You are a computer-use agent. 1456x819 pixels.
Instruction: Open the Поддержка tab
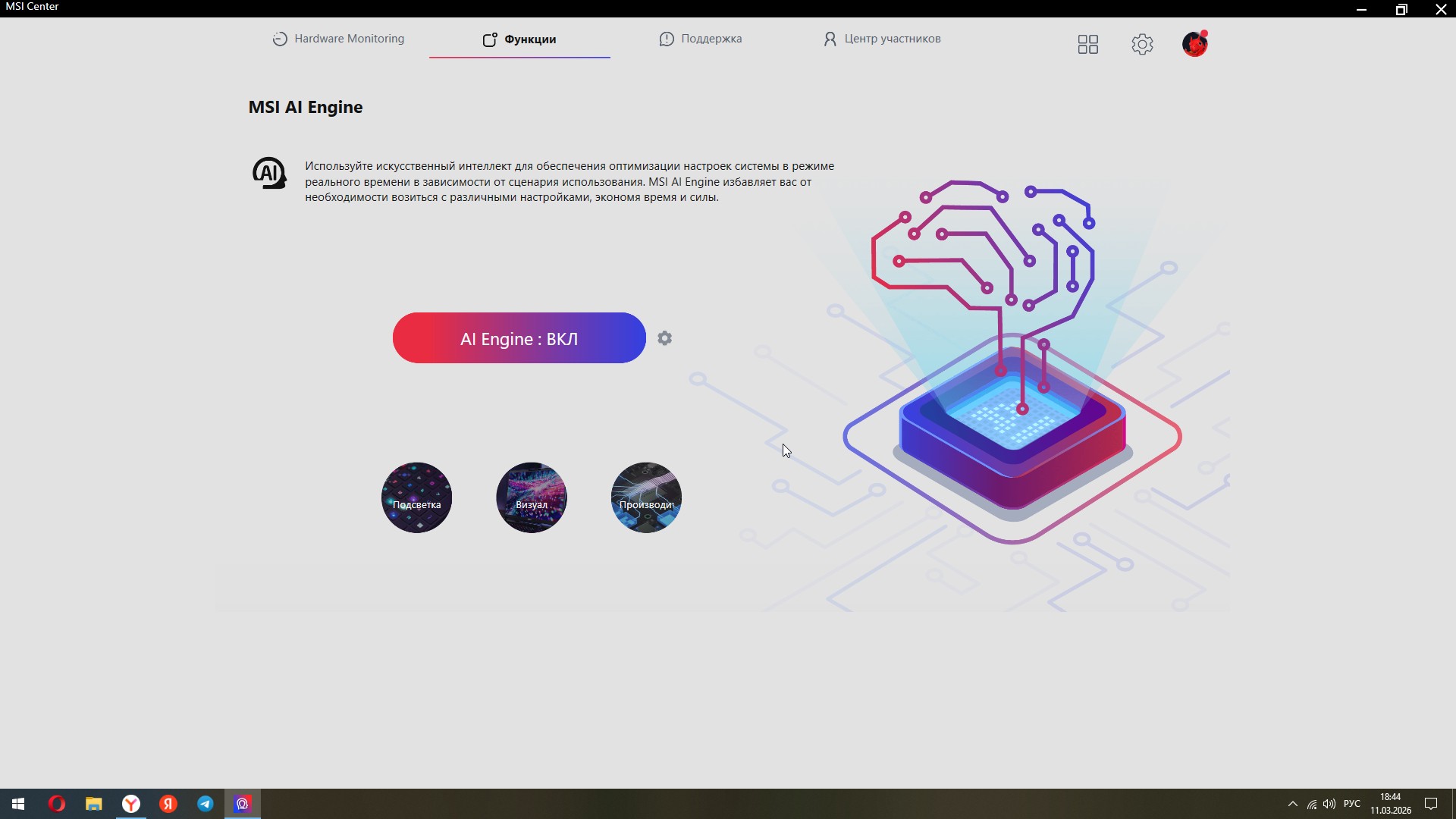click(700, 39)
